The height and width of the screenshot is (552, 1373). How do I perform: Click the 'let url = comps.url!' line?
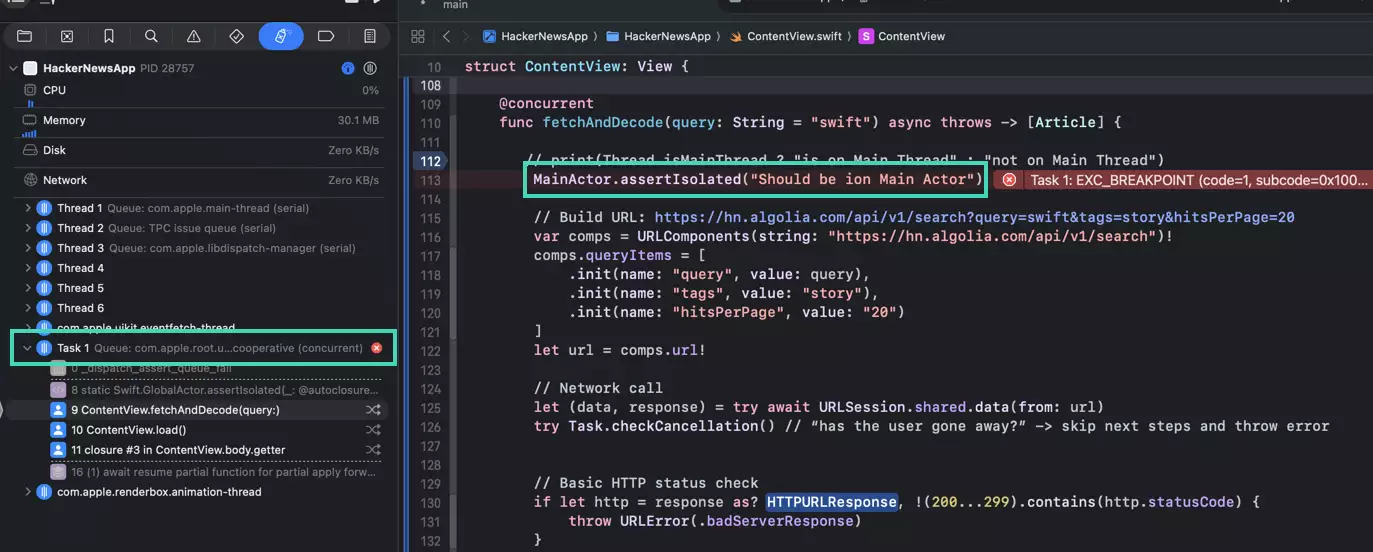[x=619, y=350]
